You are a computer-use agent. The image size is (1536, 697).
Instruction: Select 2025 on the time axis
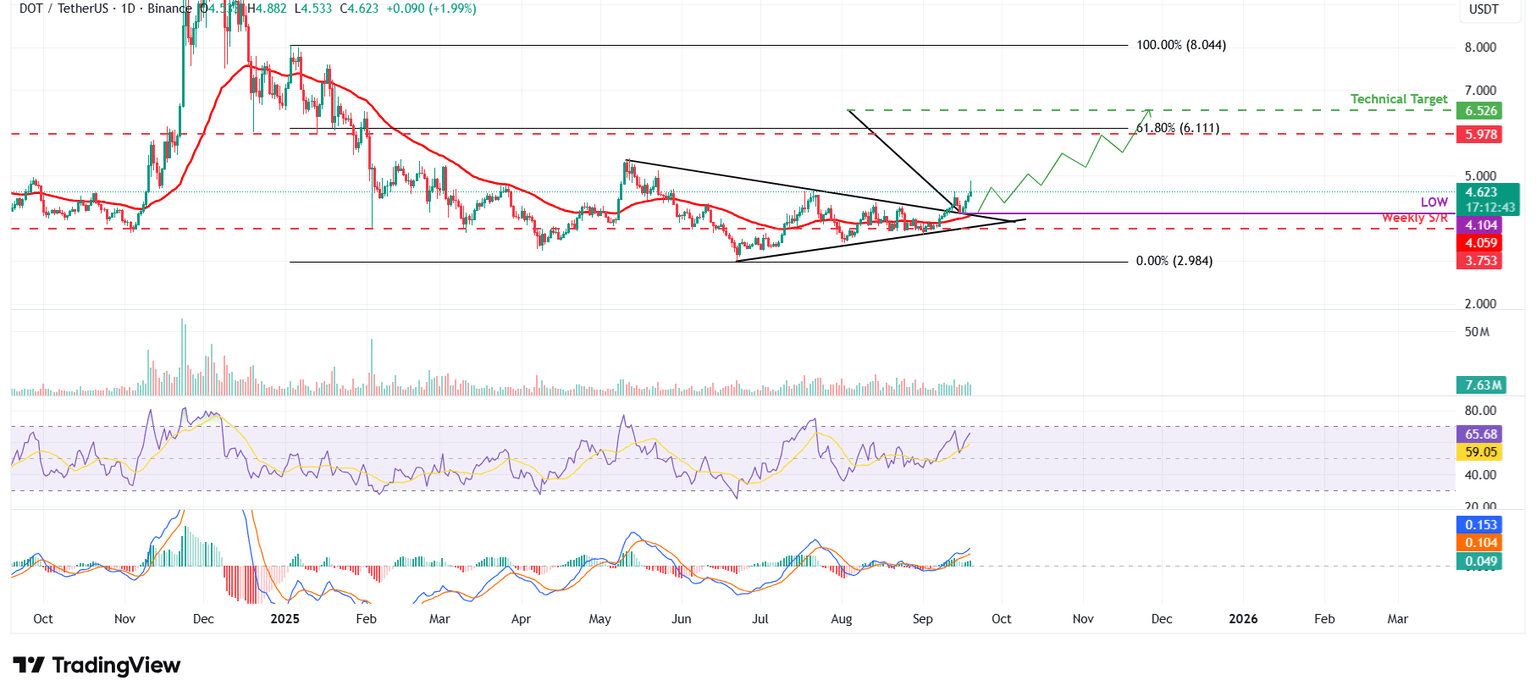coord(285,619)
